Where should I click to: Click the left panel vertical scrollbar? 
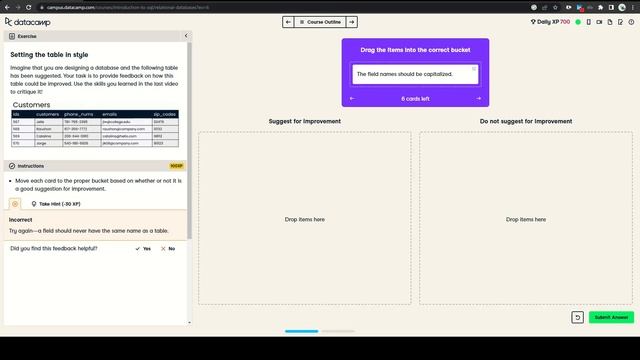pyautogui.click(x=189, y=141)
